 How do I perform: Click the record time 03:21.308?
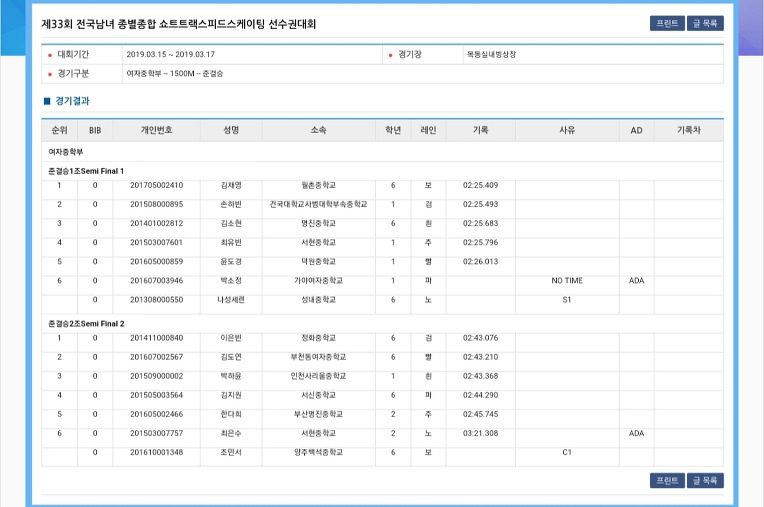click(480, 433)
